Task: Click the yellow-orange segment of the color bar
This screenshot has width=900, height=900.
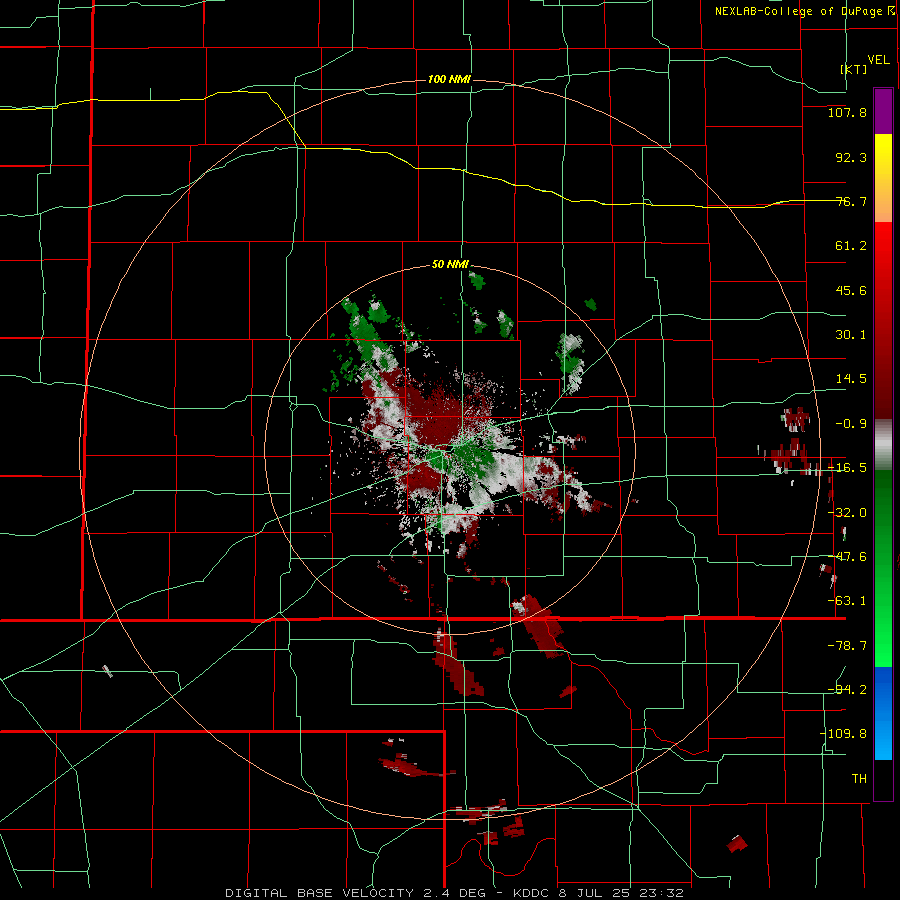Action: 883,178
